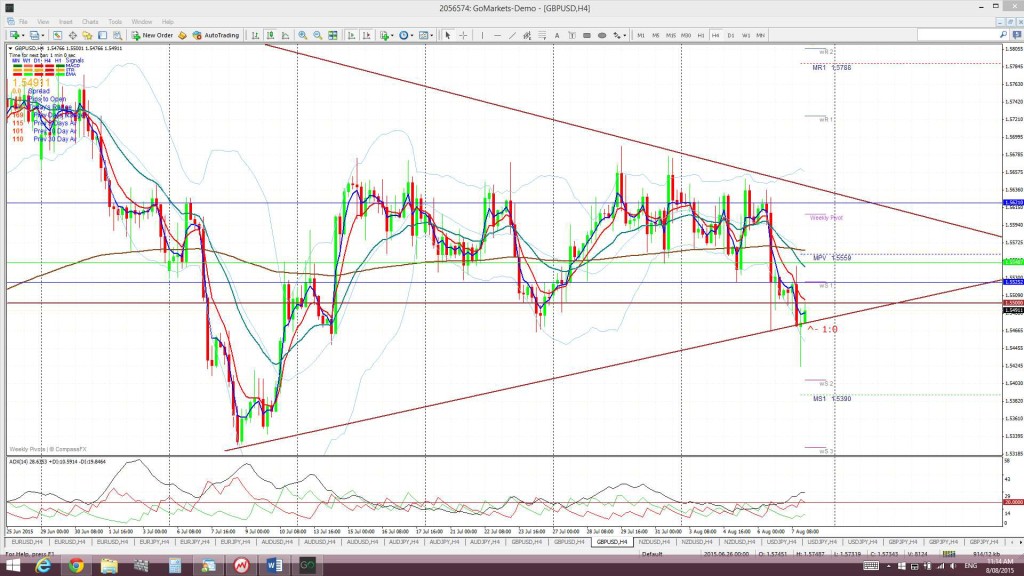The image size is (1024, 576).
Task: Select the Horizontal Line tool
Action: coord(498,35)
